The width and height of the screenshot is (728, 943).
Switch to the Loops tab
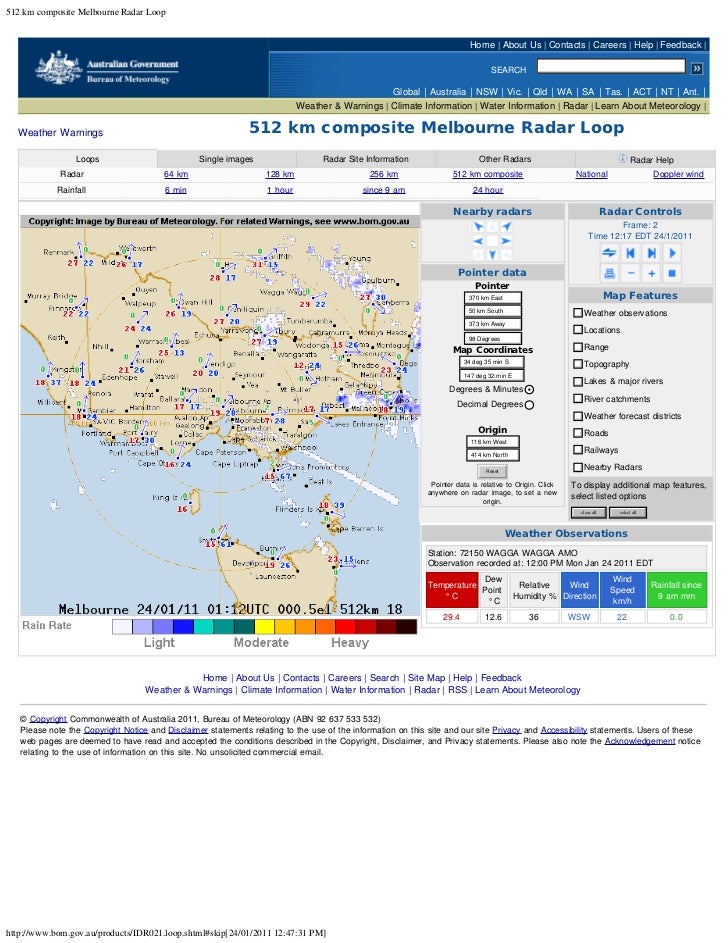point(88,159)
